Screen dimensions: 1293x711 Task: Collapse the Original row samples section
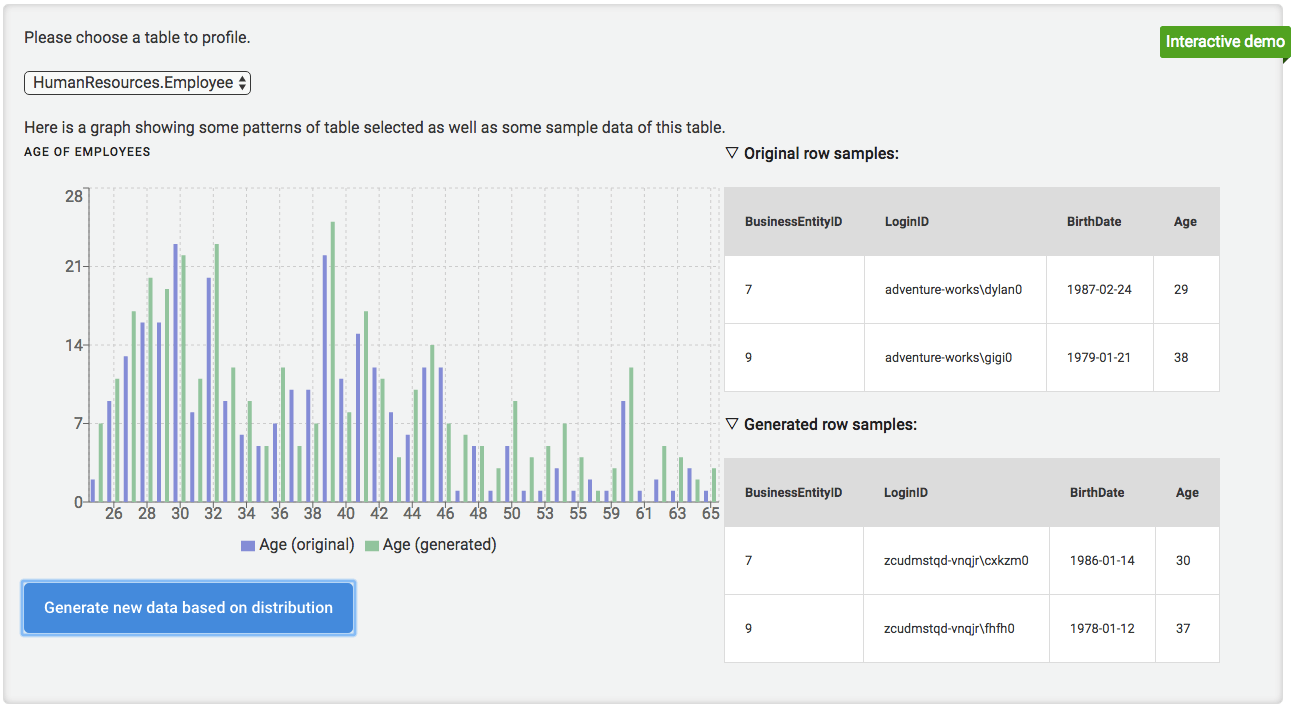click(x=732, y=153)
